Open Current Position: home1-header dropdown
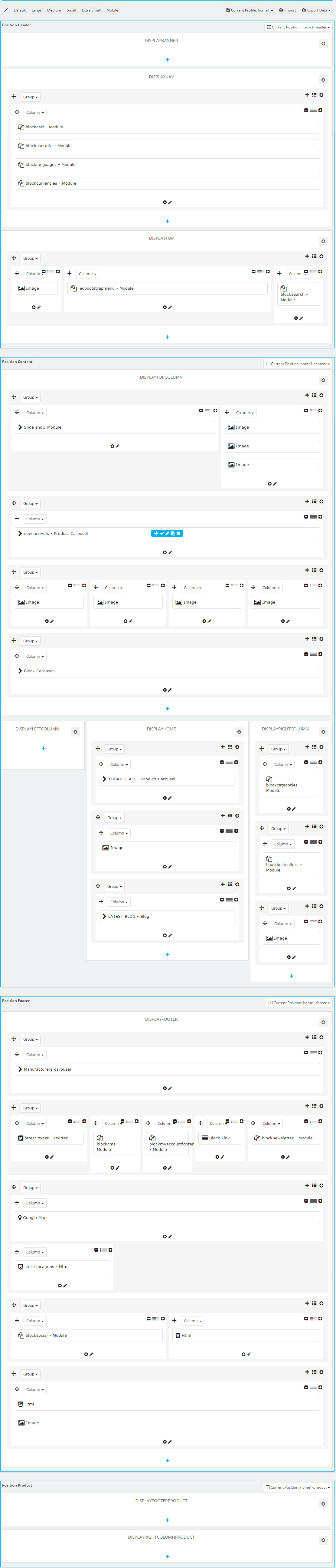The width and height of the screenshot is (336, 1568). (298, 27)
